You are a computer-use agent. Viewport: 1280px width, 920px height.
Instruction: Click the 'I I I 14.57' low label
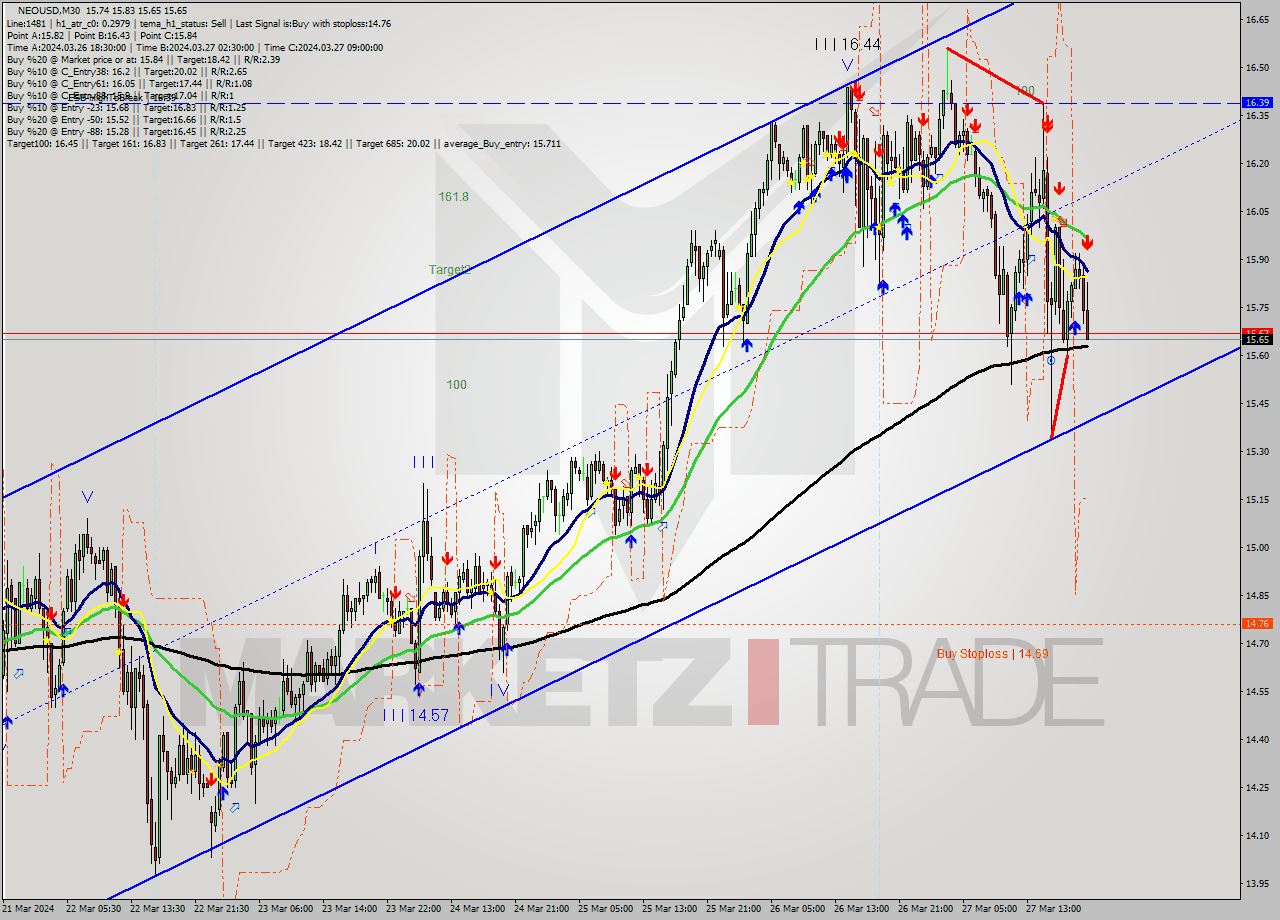[x=415, y=715]
